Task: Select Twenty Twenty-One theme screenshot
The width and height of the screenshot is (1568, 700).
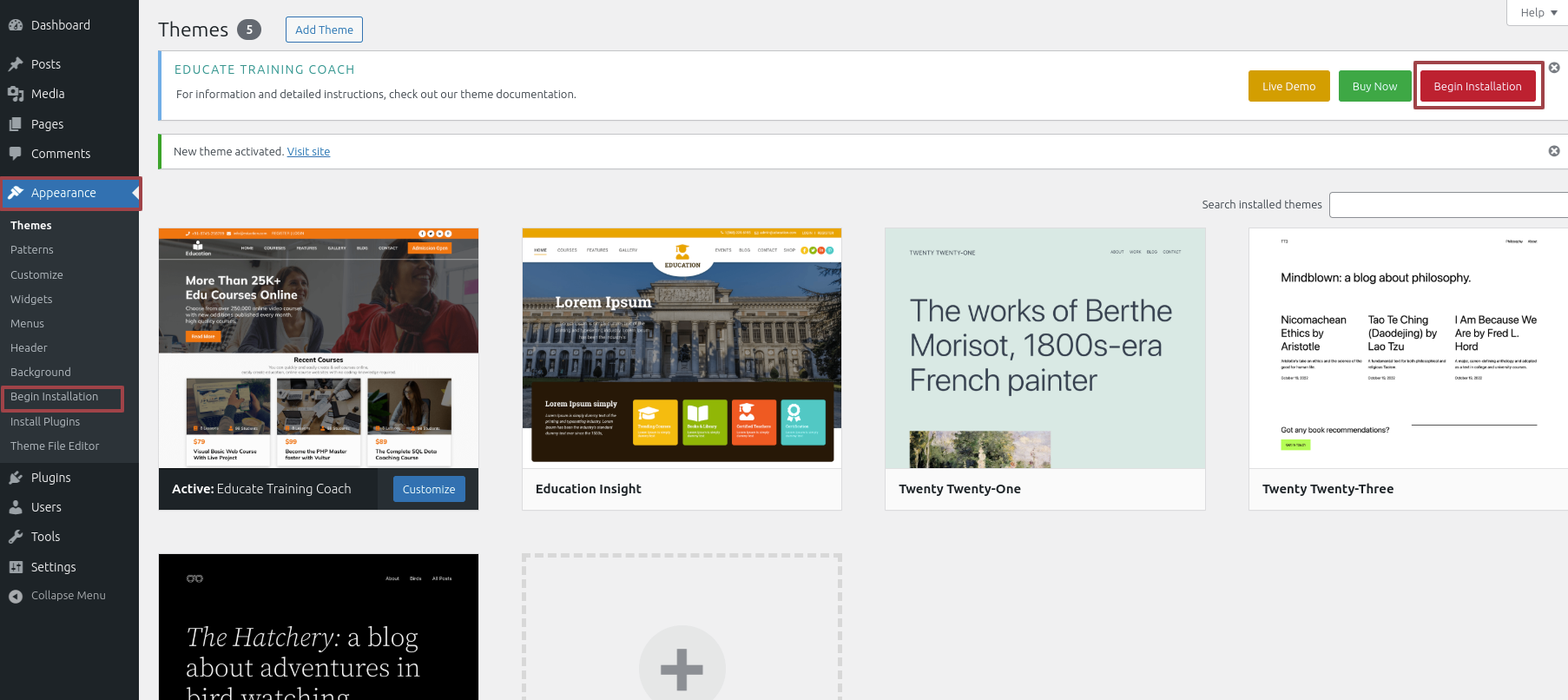Action: pyautogui.click(x=1045, y=348)
